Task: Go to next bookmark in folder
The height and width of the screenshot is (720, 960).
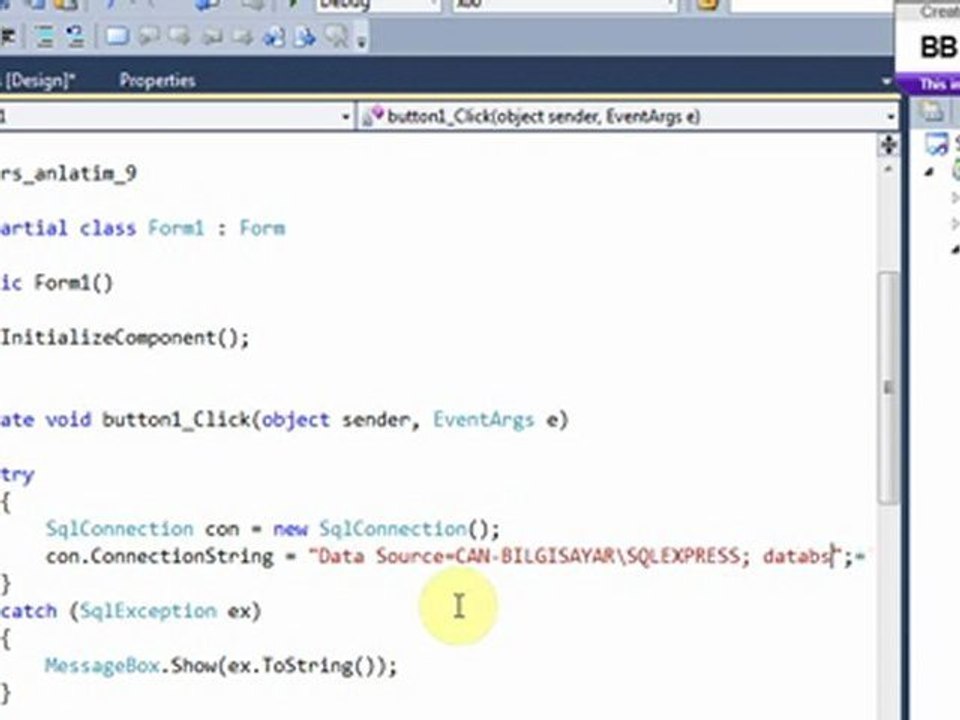Action: click(x=242, y=38)
